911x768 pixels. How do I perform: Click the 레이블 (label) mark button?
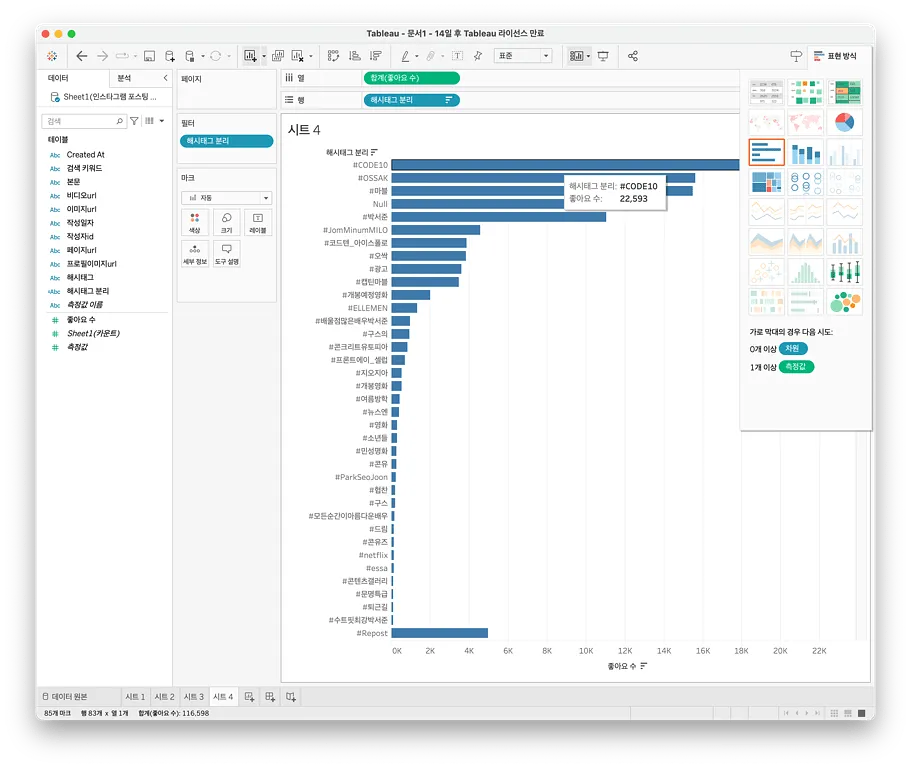257,222
